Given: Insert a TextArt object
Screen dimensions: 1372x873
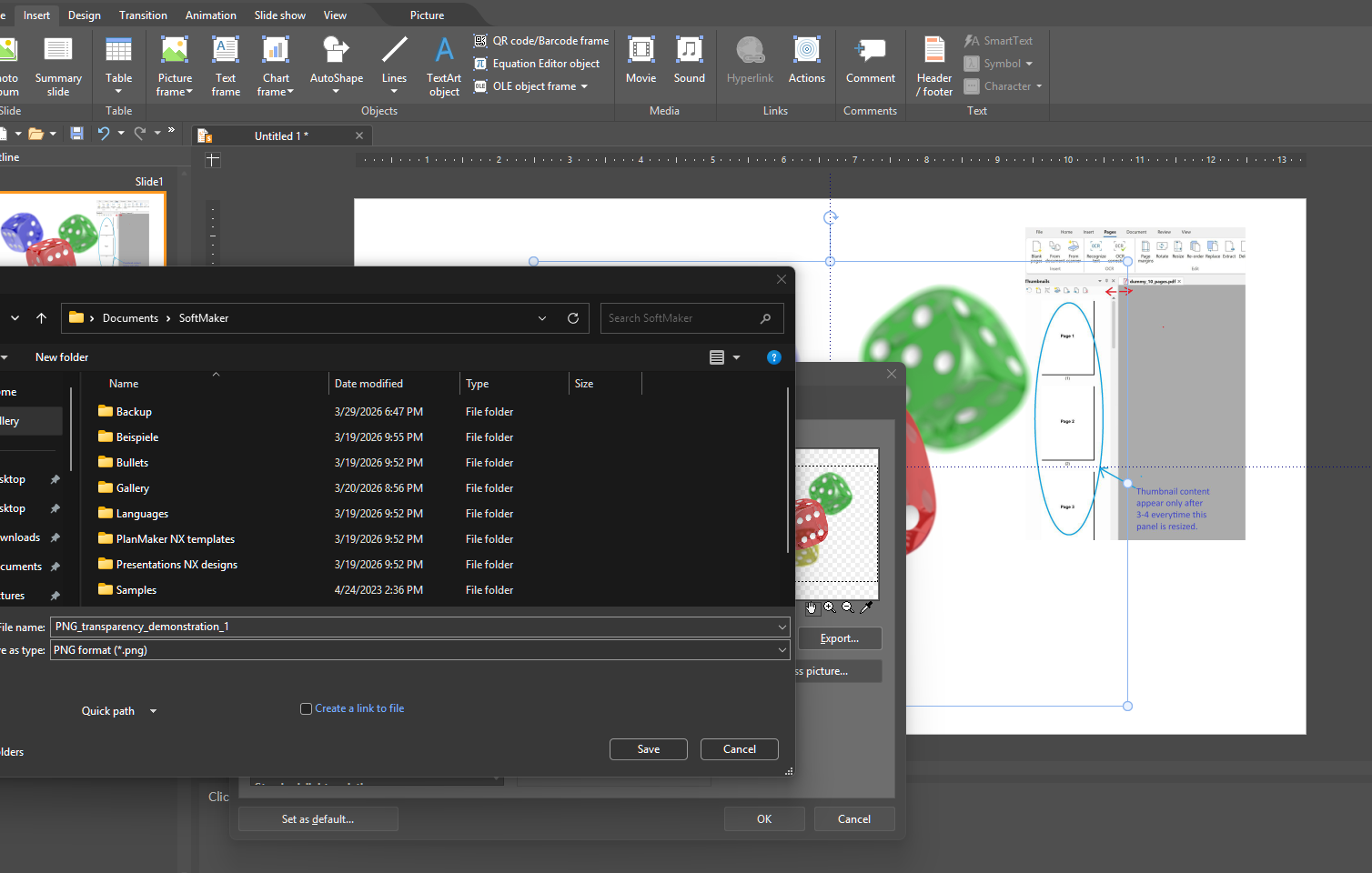Looking at the screenshot, I should [x=444, y=52].
